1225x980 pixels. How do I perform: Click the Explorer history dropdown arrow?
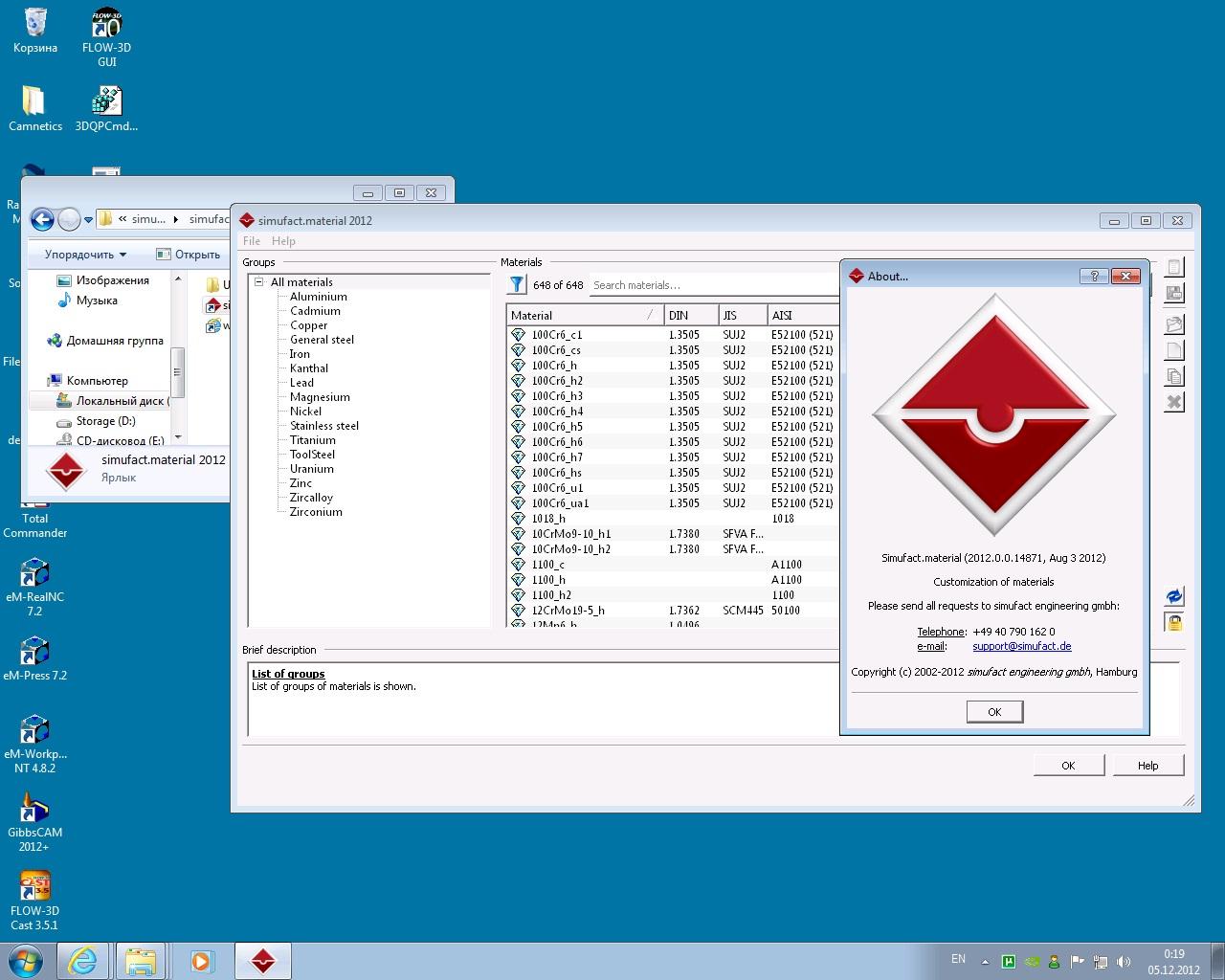[89, 220]
